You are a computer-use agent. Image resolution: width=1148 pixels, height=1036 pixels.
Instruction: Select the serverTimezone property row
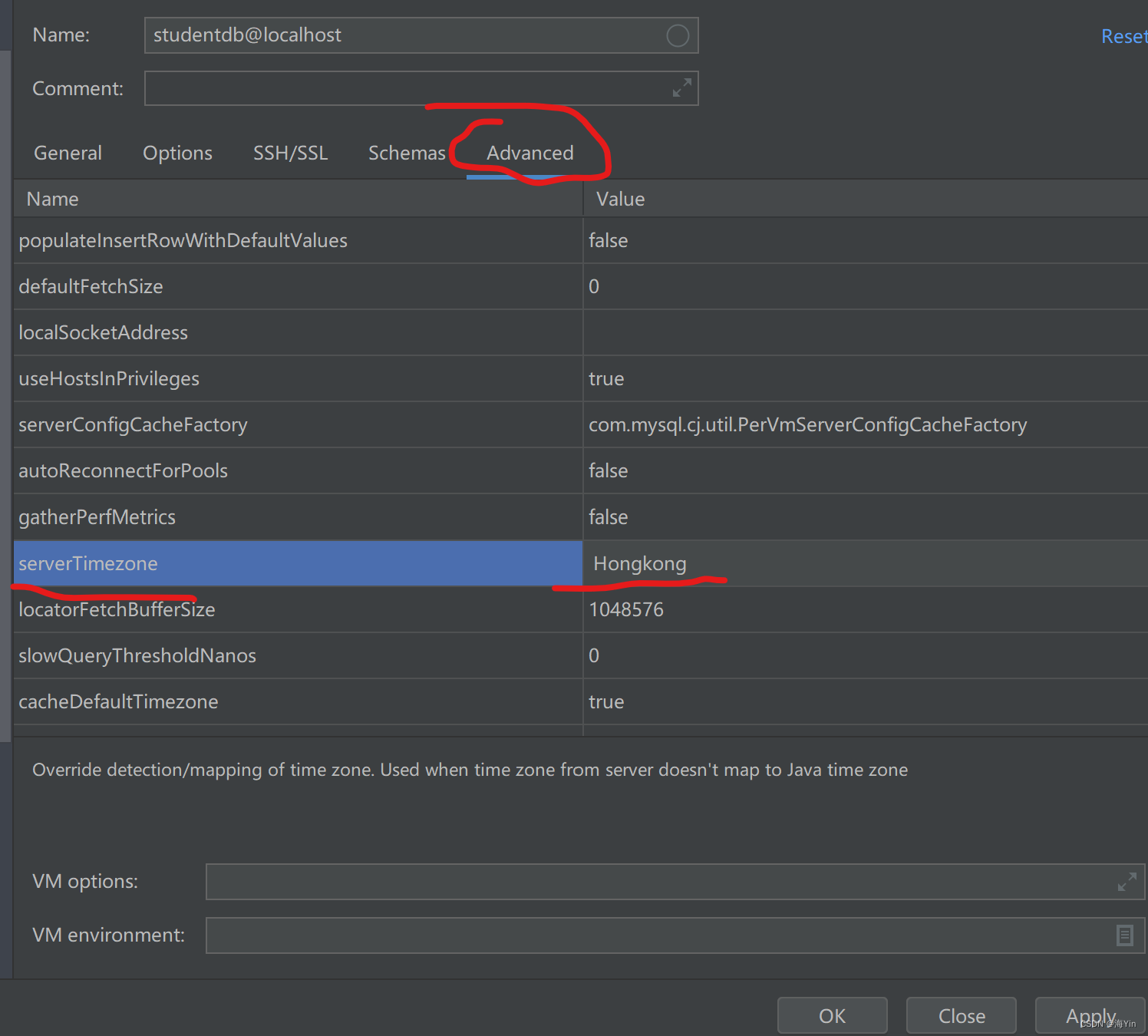pyautogui.click(x=298, y=563)
